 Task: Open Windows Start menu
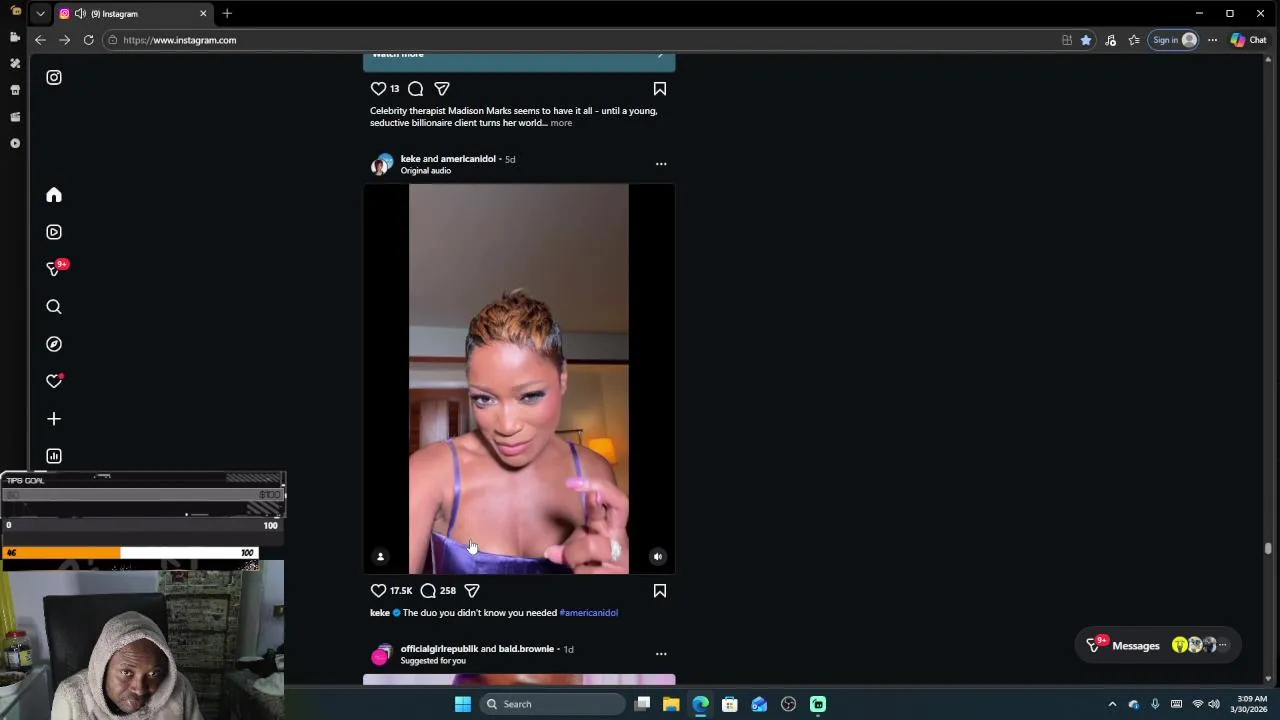click(x=462, y=704)
